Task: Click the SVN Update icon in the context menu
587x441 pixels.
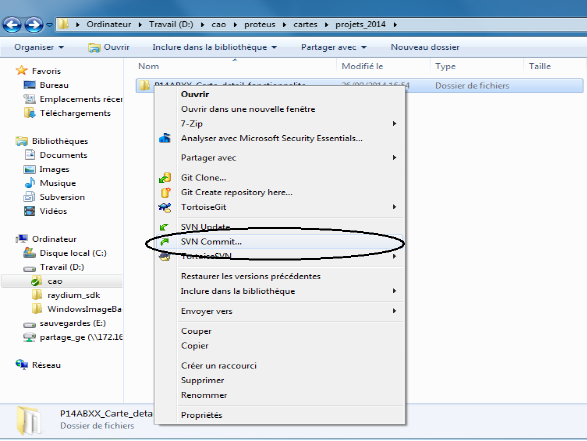Action: point(164,227)
